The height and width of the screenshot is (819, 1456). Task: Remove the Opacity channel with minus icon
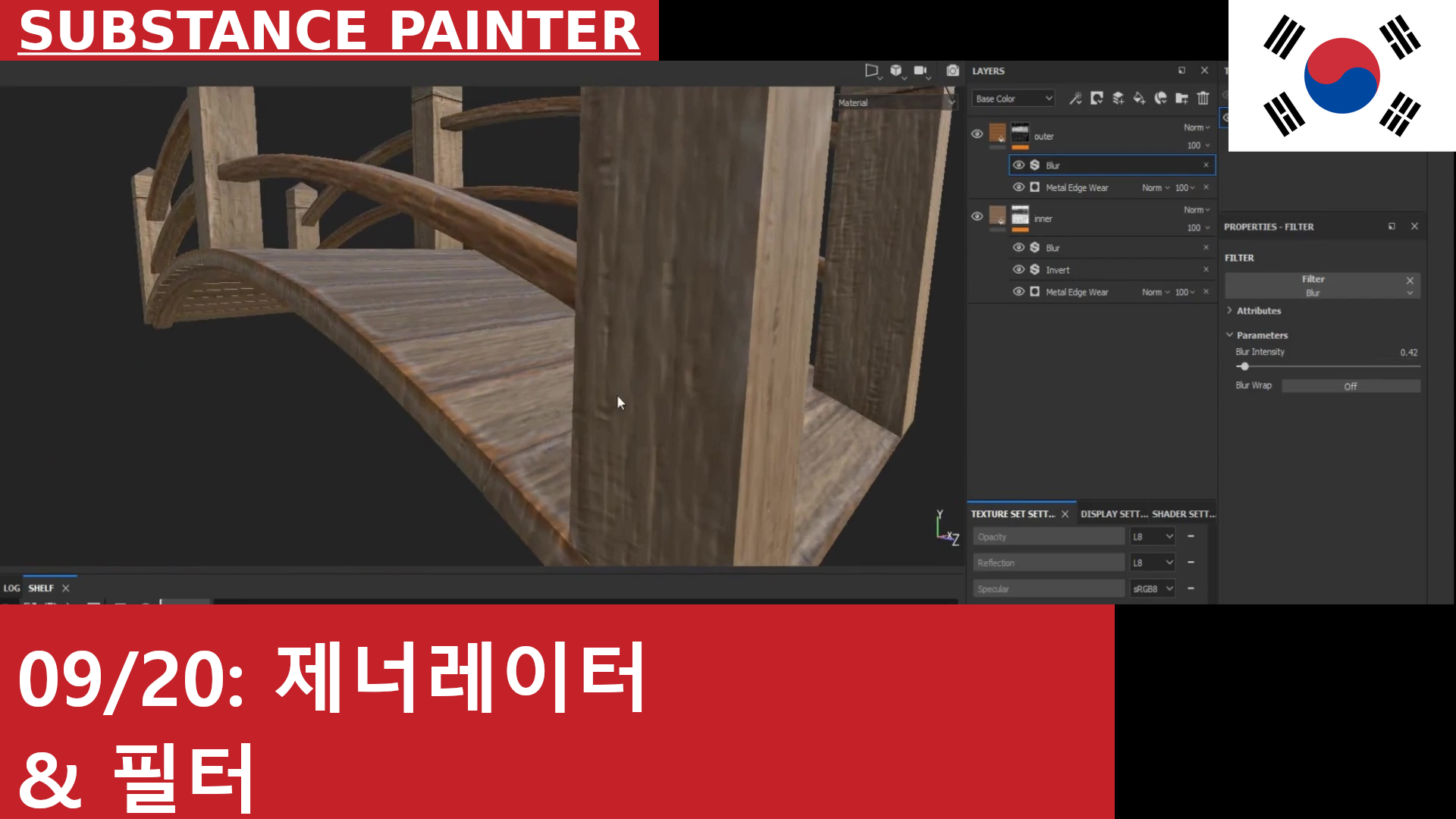1191,536
